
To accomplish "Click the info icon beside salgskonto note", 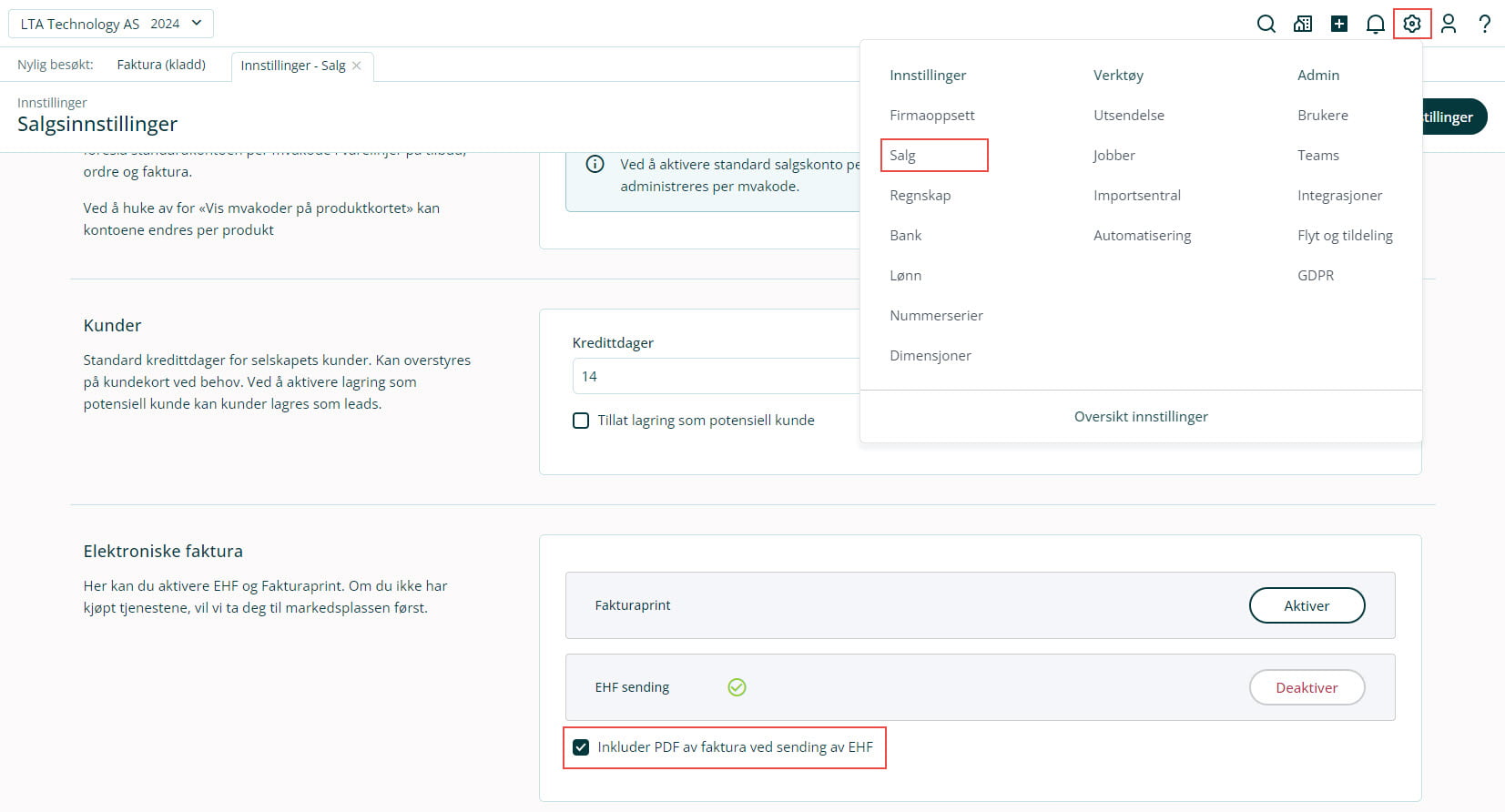I will click(x=595, y=164).
